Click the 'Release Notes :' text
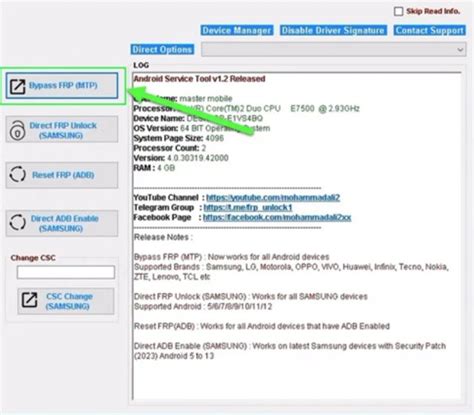 point(163,237)
